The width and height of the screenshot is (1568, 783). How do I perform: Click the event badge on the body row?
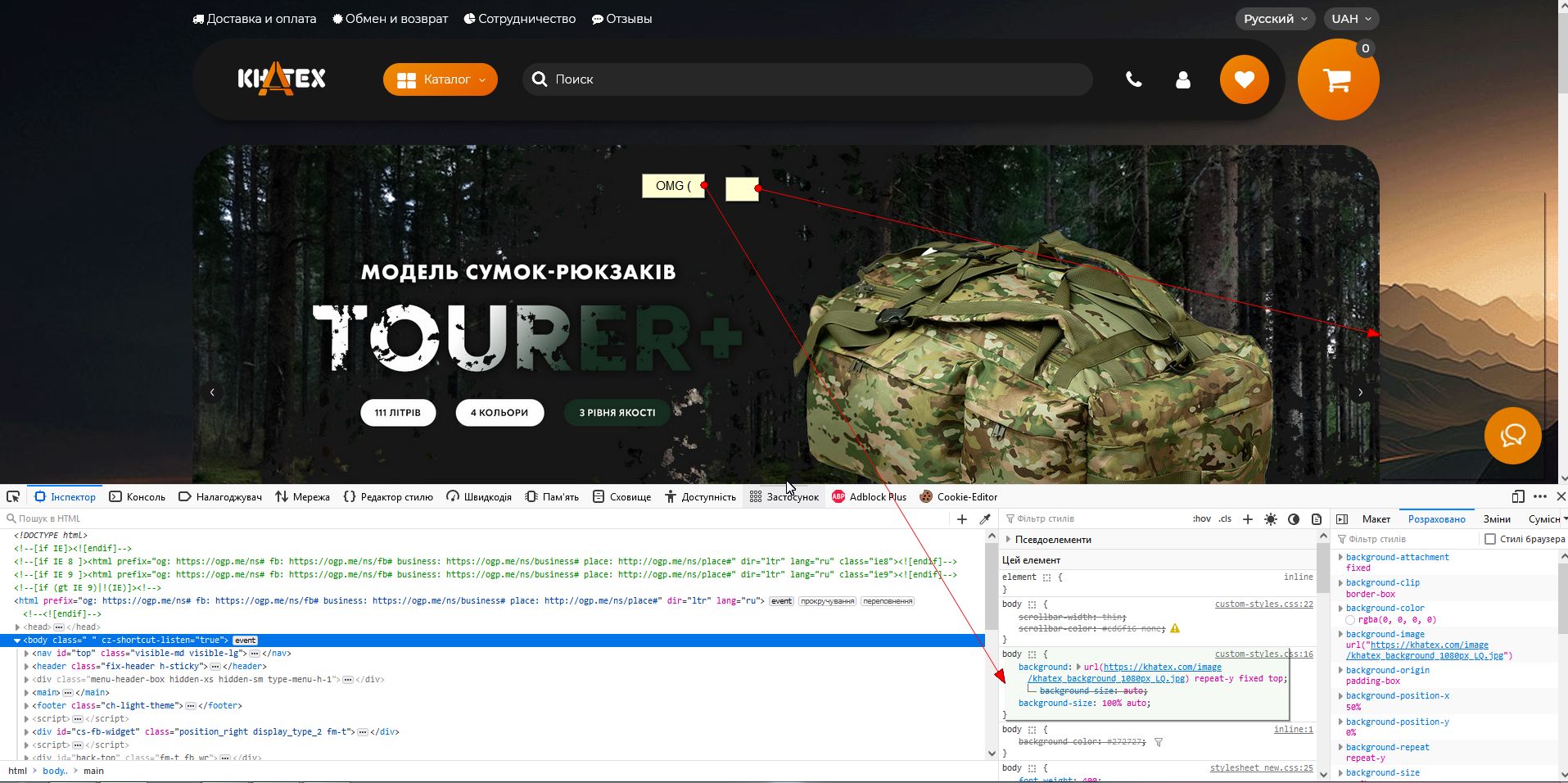(245, 640)
